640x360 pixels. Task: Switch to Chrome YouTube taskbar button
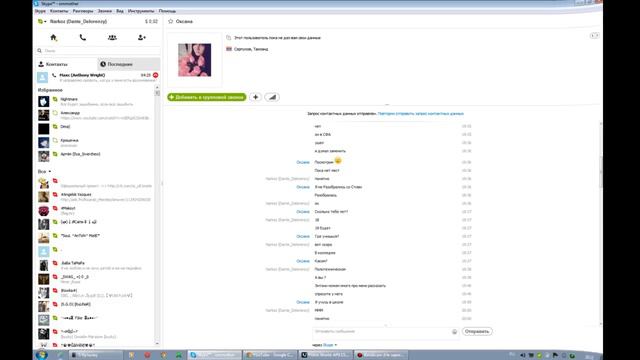(270, 355)
